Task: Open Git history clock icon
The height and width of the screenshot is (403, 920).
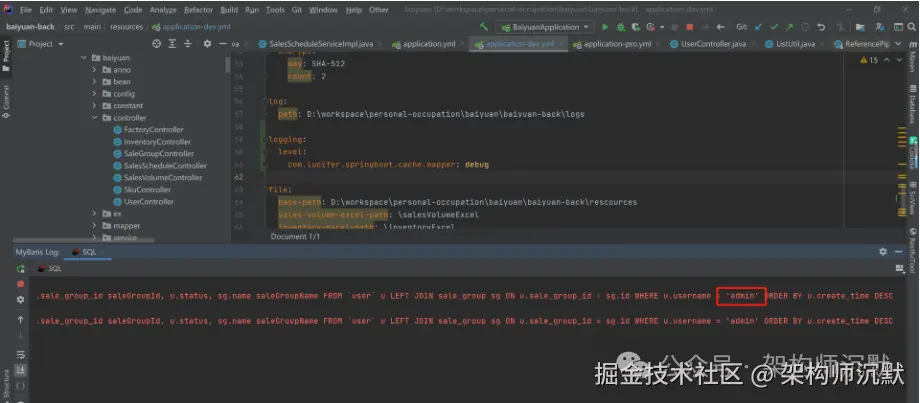Action: (805, 27)
